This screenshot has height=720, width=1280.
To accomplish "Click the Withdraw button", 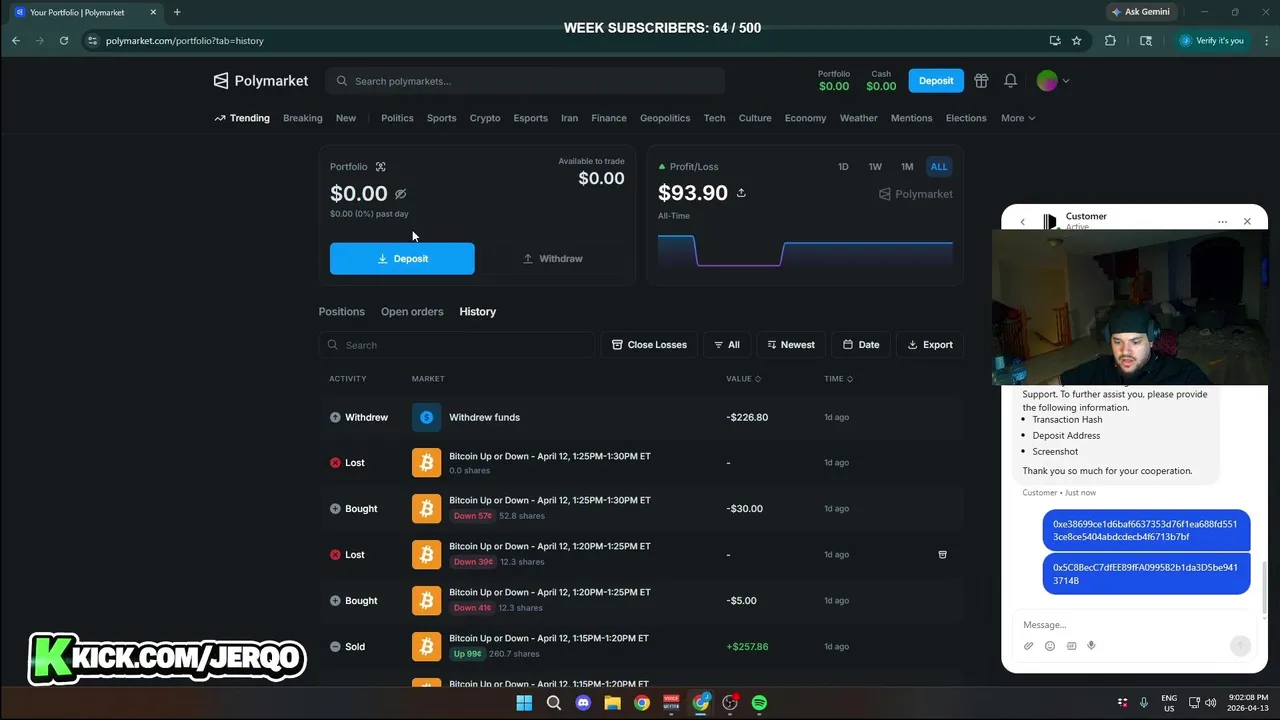I will [553, 258].
